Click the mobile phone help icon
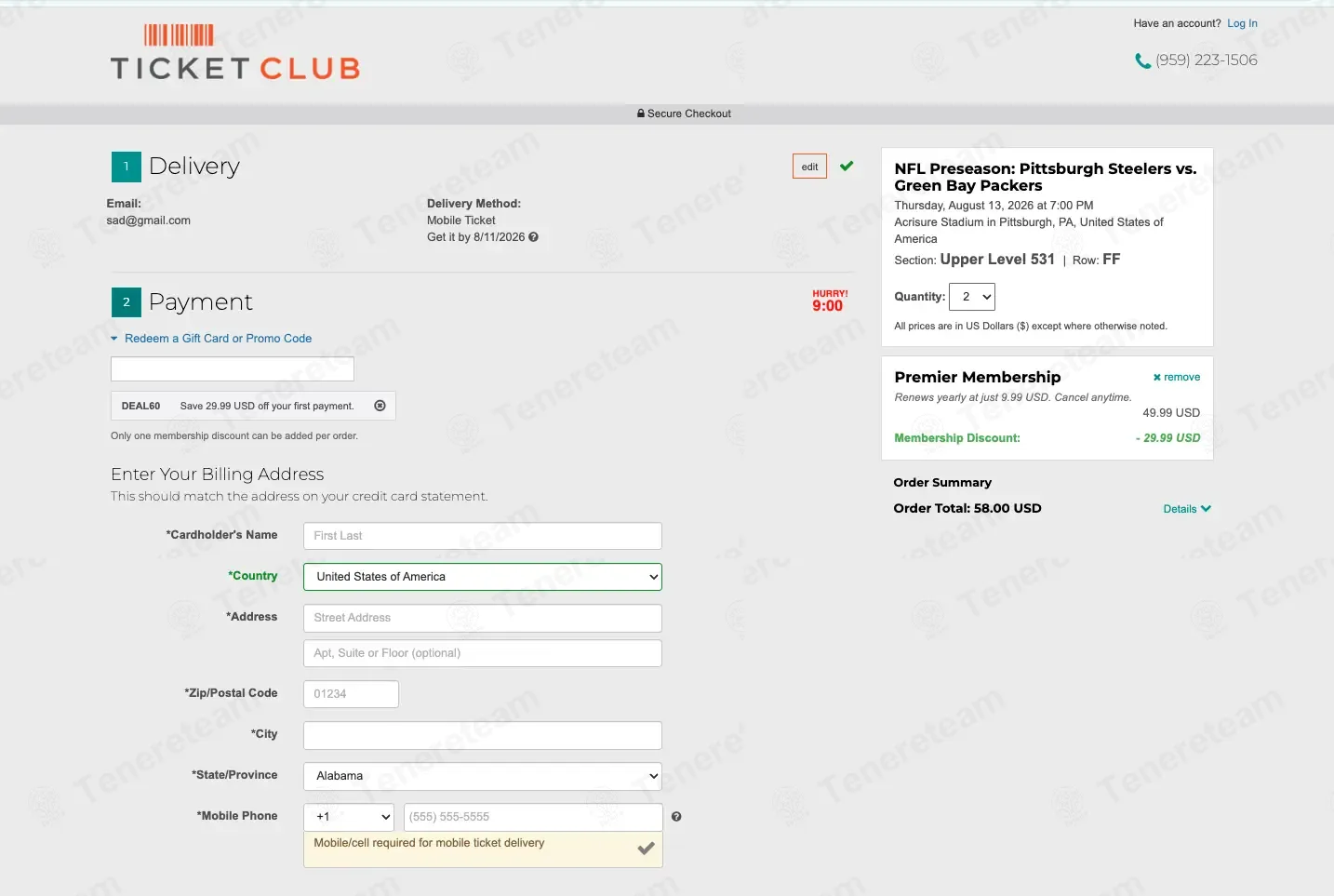Screen dimensions: 1334x896 pos(676,817)
